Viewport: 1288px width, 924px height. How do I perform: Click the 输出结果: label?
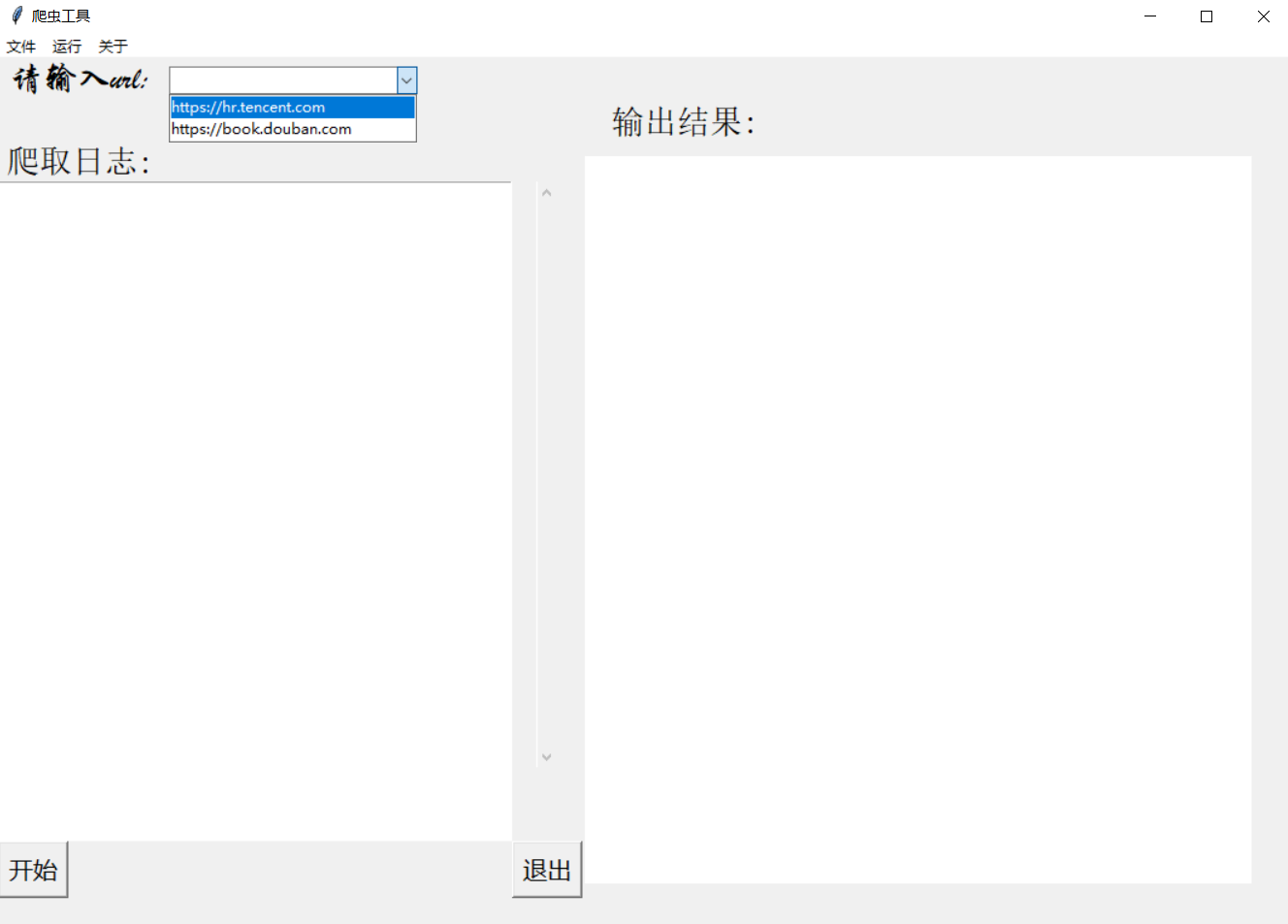point(684,122)
